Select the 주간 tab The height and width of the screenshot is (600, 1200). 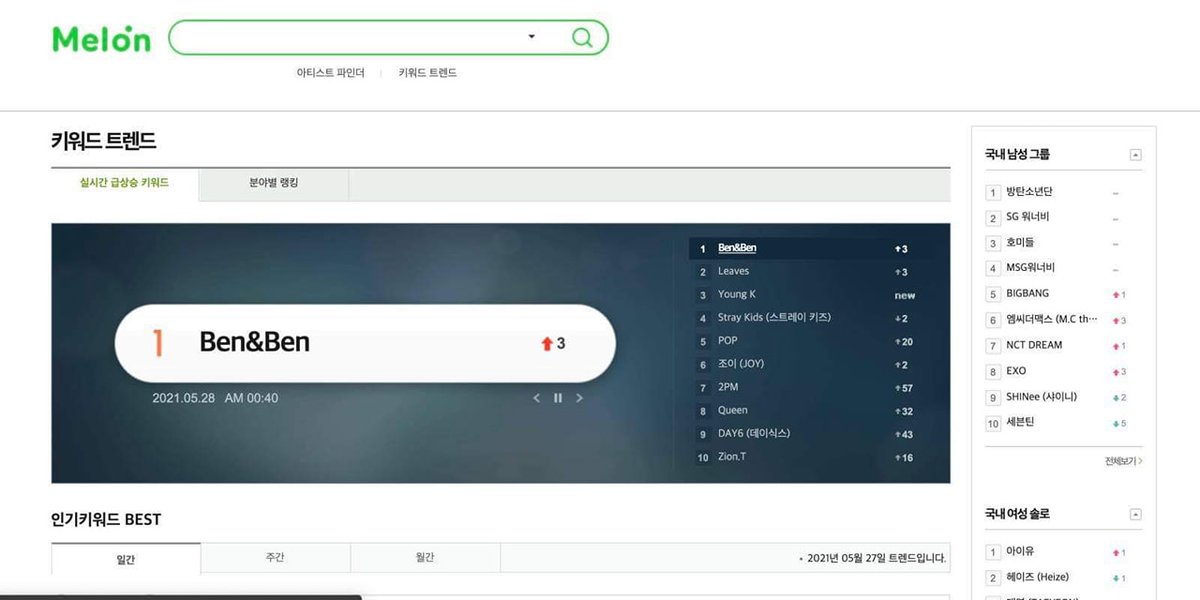point(275,558)
